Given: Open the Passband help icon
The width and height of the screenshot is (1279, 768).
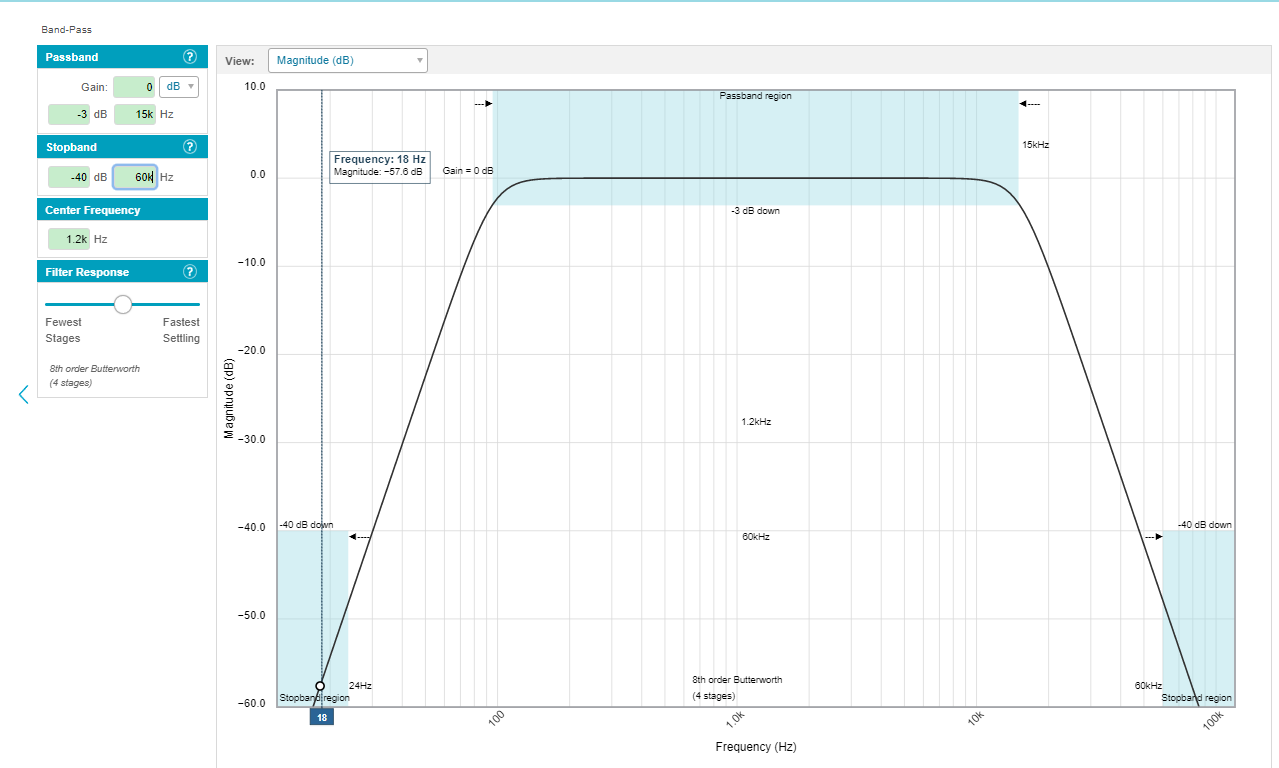Looking at the screenshot, I should point(190,57).
